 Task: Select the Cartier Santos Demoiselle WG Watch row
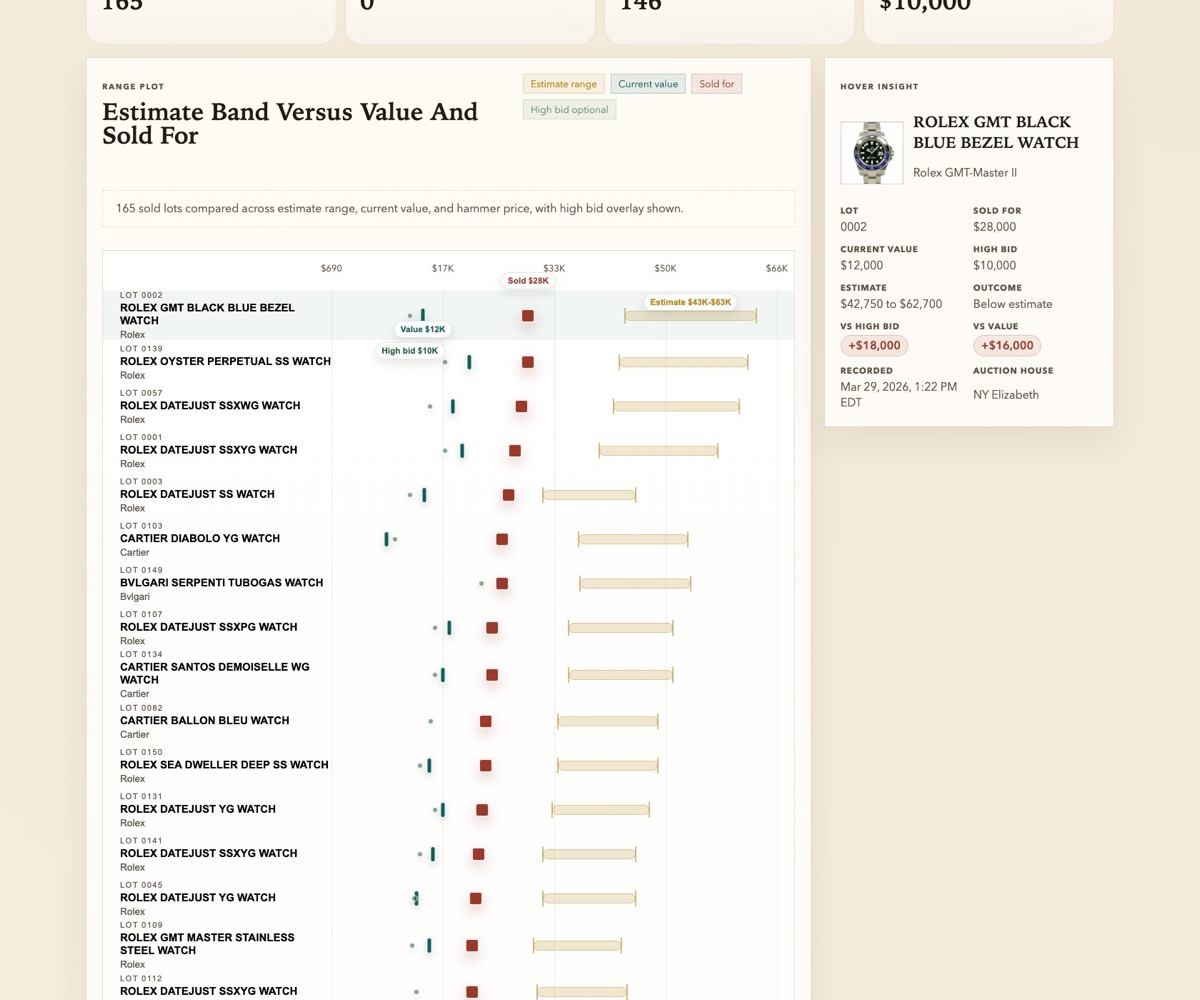click(x=215, y=673)
